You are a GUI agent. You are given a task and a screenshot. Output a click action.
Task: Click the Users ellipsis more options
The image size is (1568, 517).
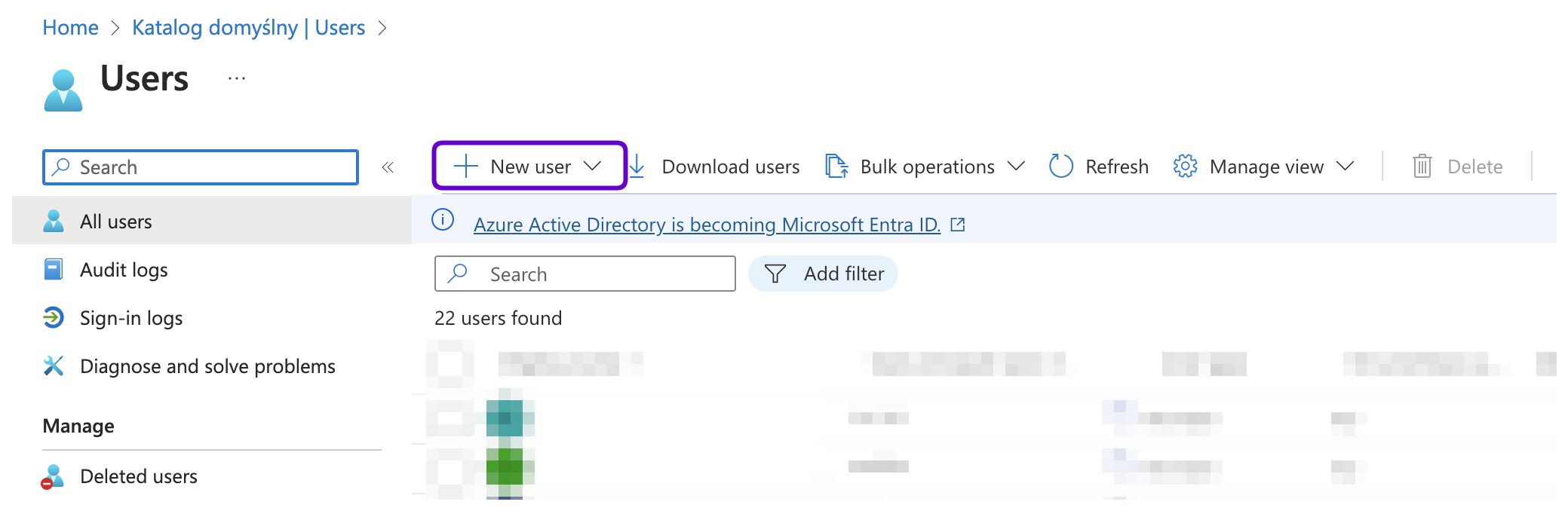pyautogui.click(x=237, y=78)
